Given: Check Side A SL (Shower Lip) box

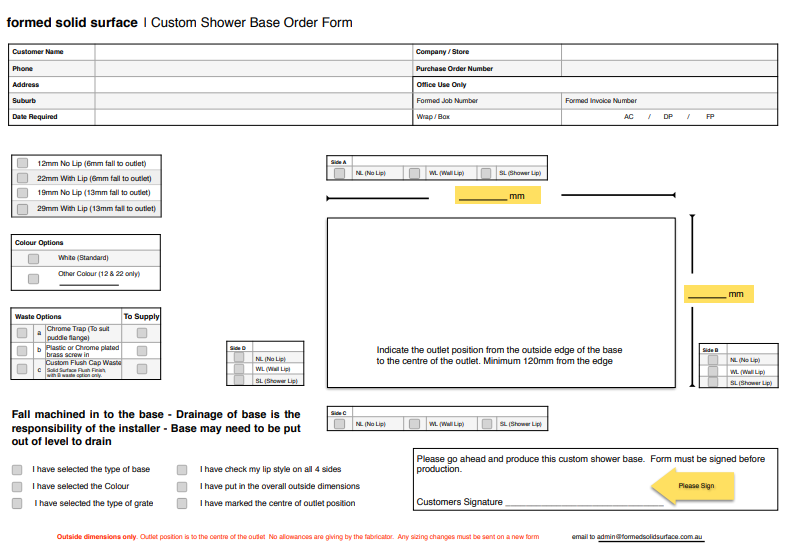Looking at the screenshot, I should (x=486, y=173).
